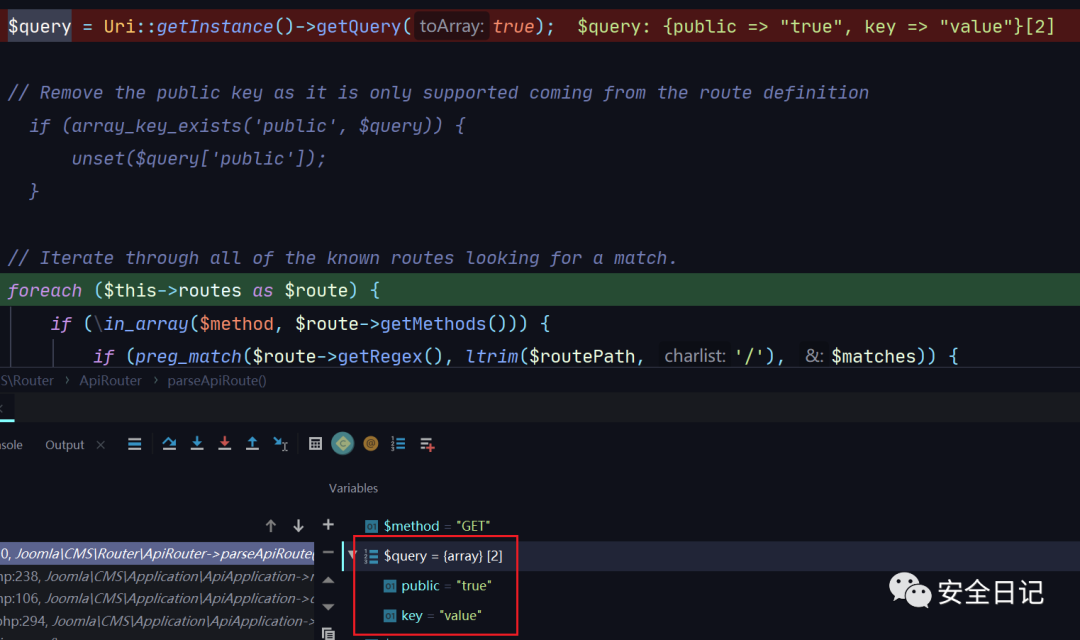Move to previous frame with up arrow

tap(271, 526)
